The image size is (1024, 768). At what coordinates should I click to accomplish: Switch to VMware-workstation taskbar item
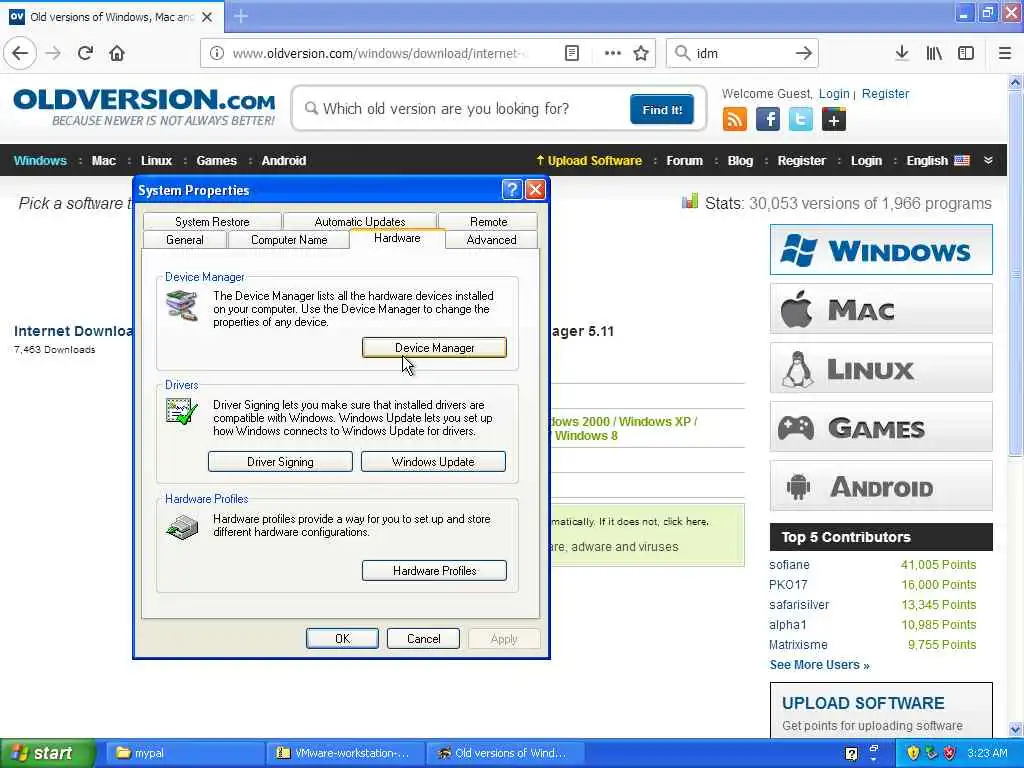tap(345, 753)
